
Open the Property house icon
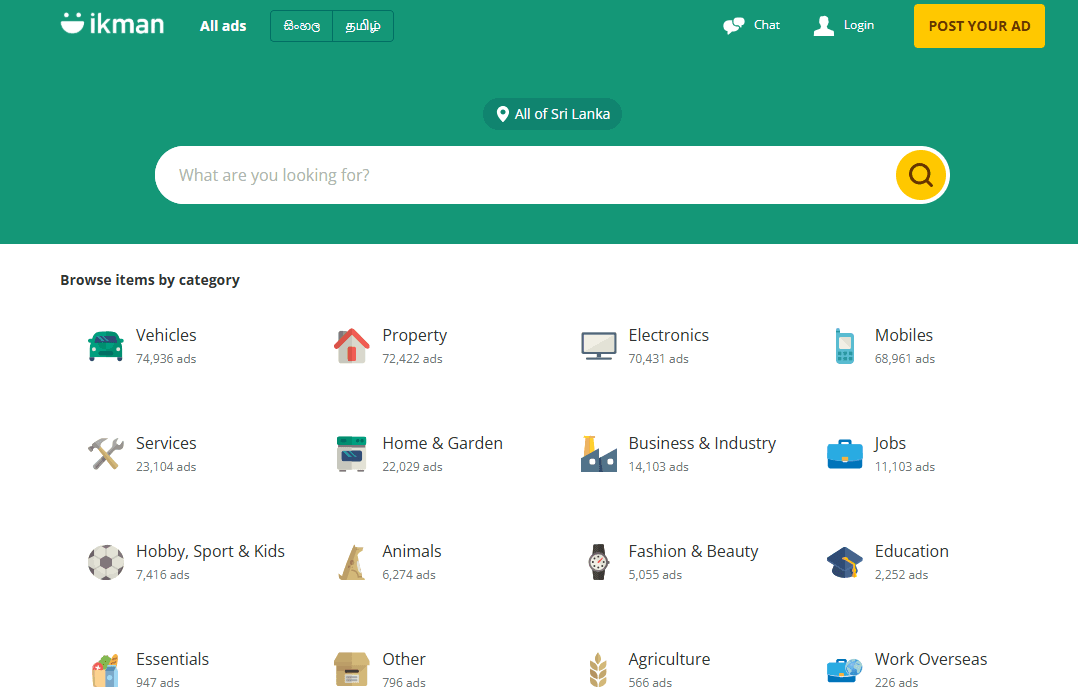coord(351,346)
